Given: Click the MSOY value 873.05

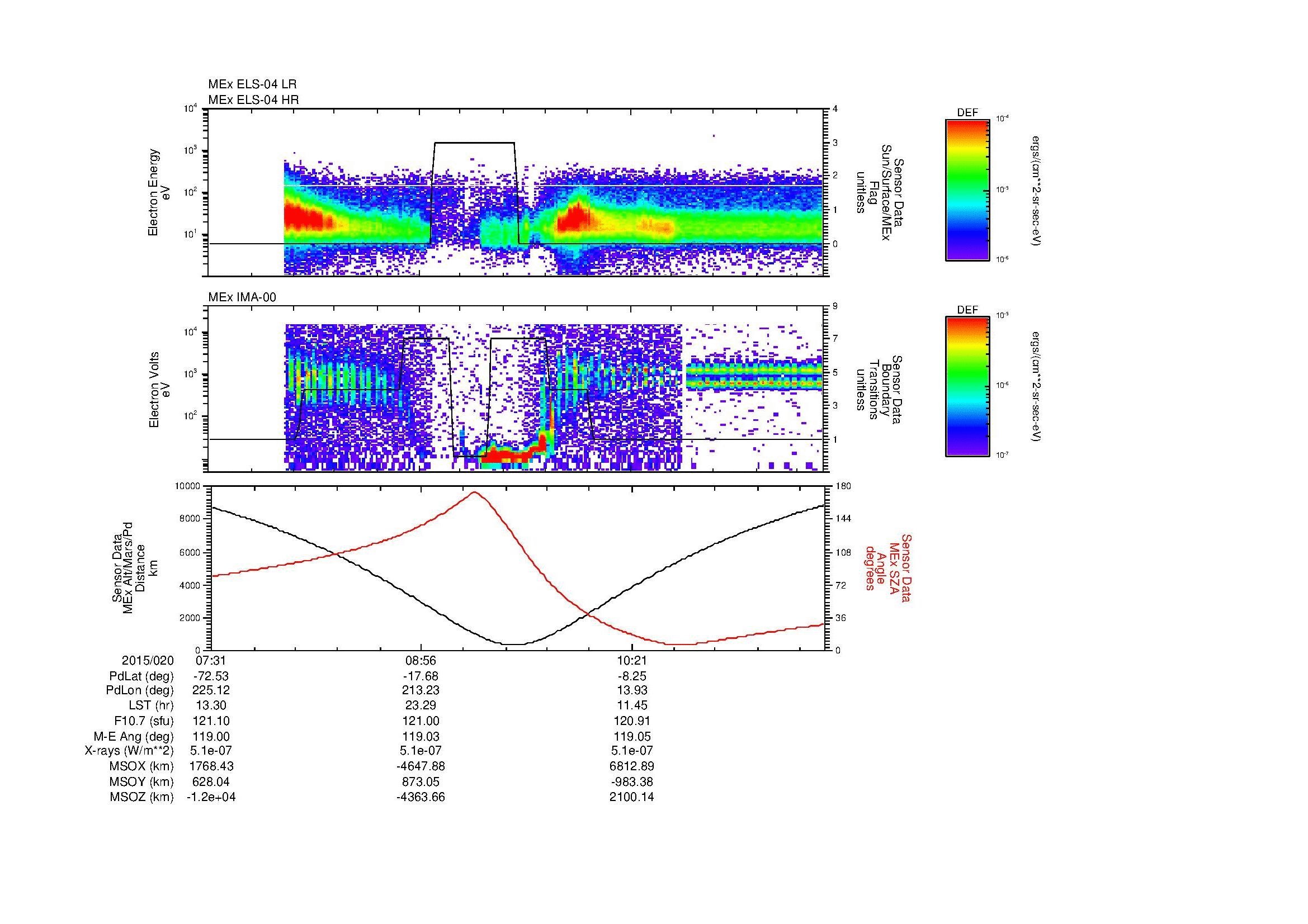Looking at the screenshot, I should point(421,781).
